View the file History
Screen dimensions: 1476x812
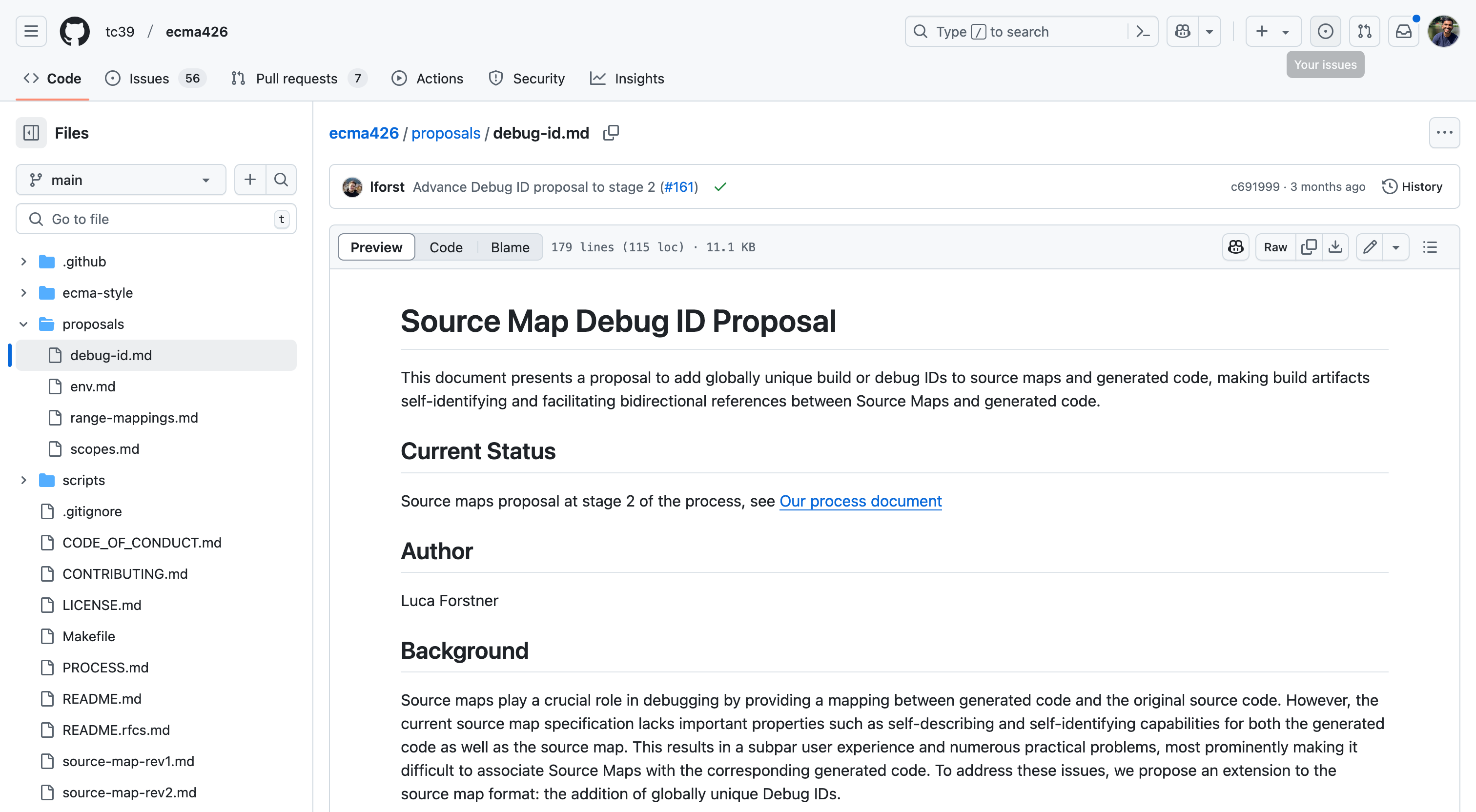tap(1413, 187)
